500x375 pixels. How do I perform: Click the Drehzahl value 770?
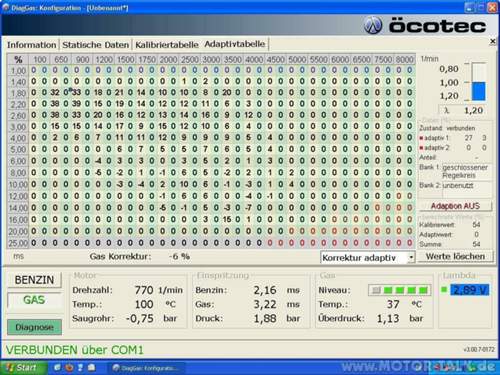144,290
